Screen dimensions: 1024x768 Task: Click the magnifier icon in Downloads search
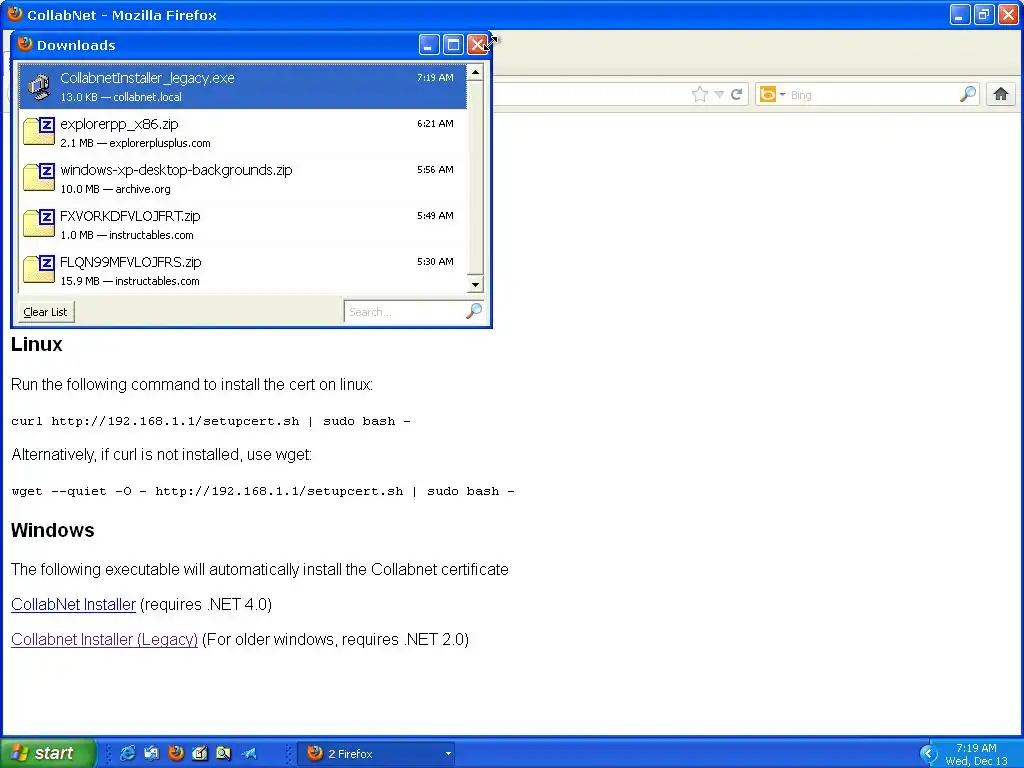[x=474, y=311]
